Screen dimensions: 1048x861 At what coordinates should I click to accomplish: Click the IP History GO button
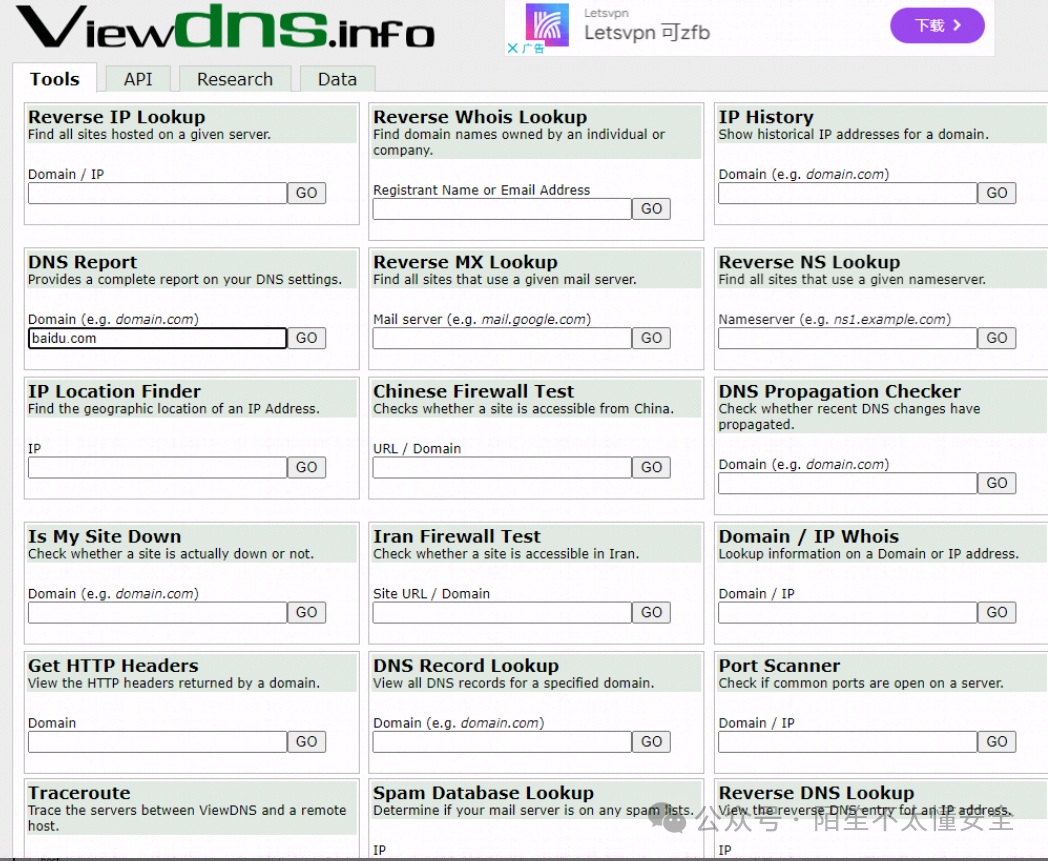[996, 193]
